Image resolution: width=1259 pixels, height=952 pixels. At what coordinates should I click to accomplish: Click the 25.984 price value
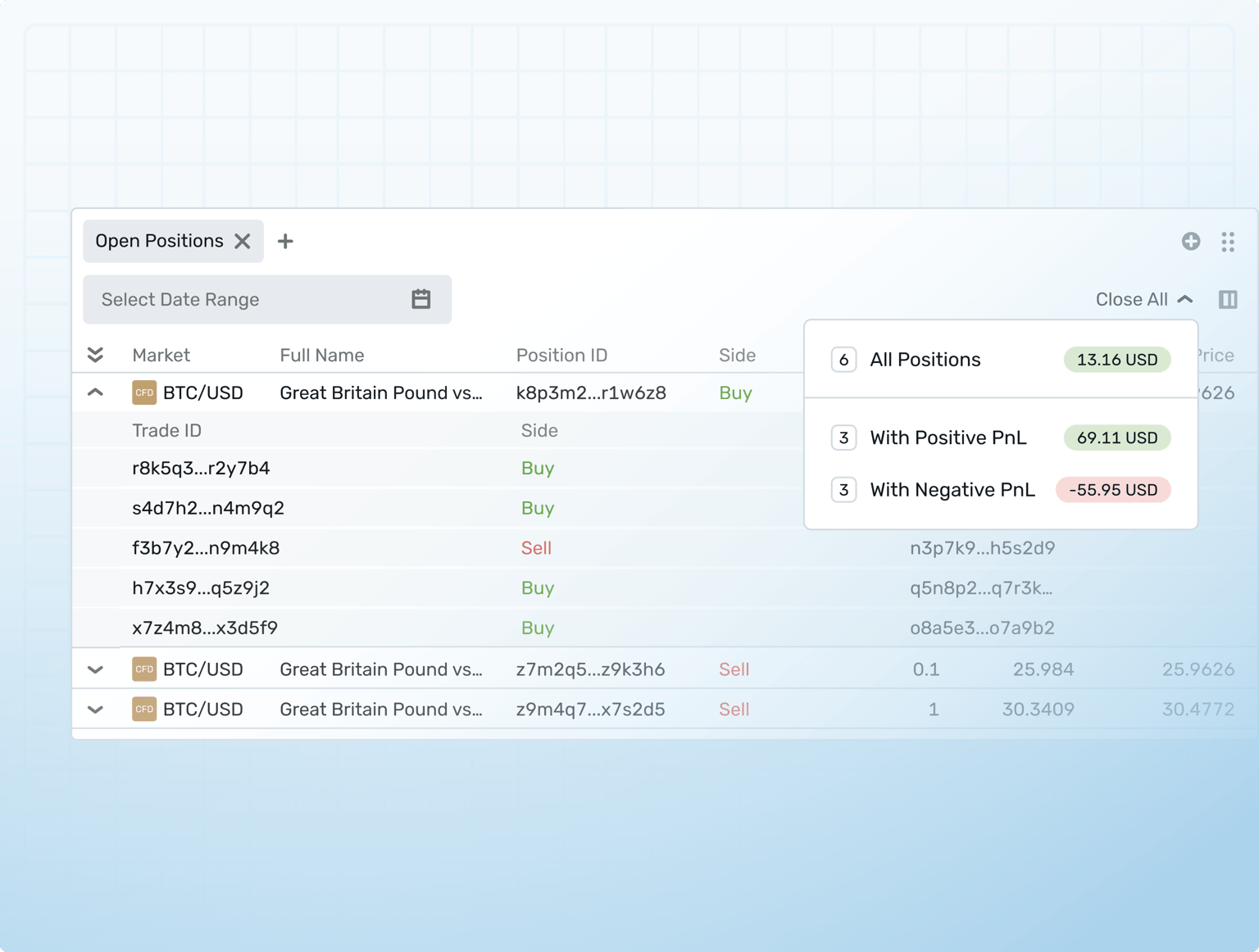pyautogui.click(x=1043, y=669)
